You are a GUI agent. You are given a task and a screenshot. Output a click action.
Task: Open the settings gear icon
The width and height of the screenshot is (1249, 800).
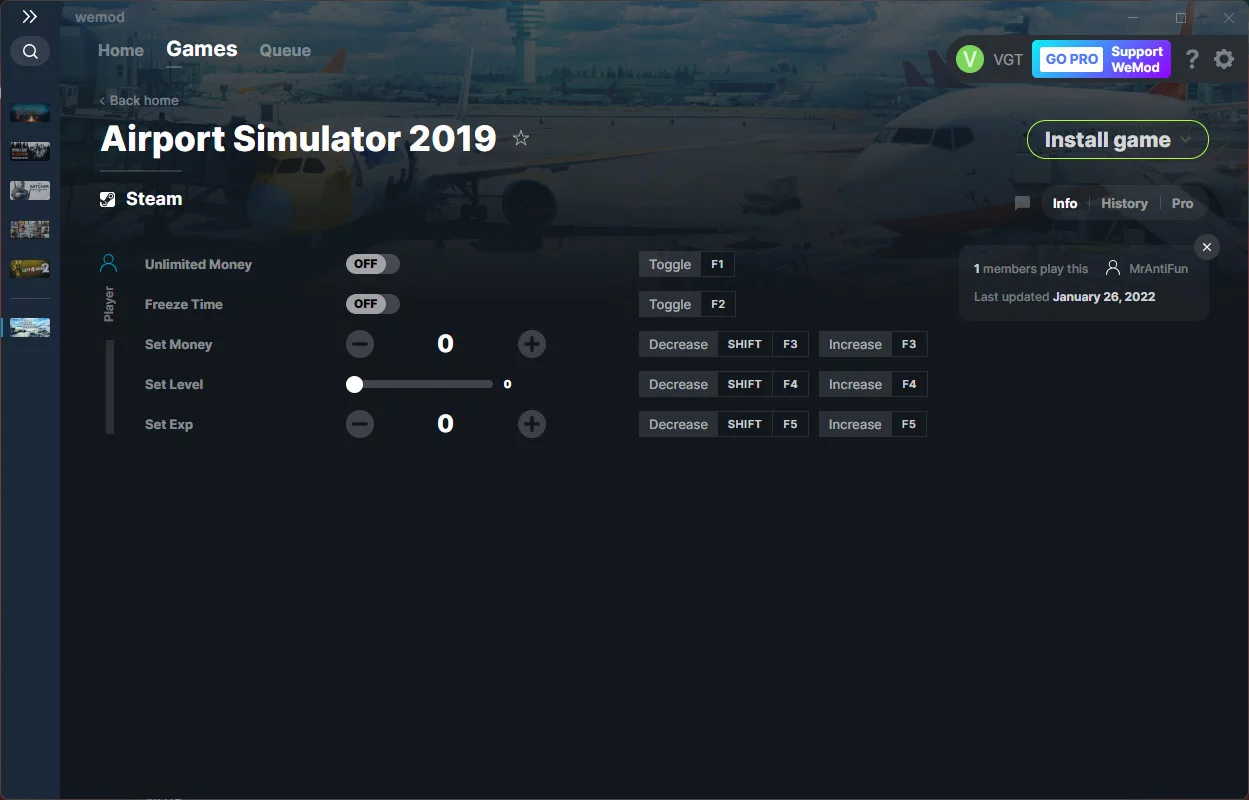click(1224, 59)
